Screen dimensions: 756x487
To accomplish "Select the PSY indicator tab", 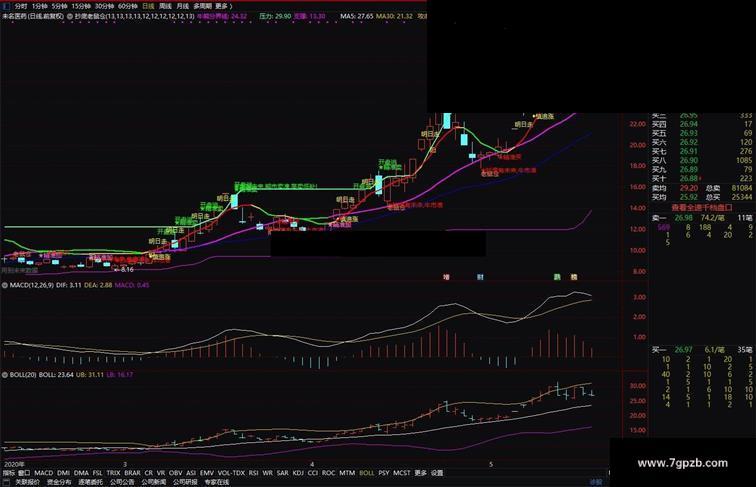I will click(384, 473).
